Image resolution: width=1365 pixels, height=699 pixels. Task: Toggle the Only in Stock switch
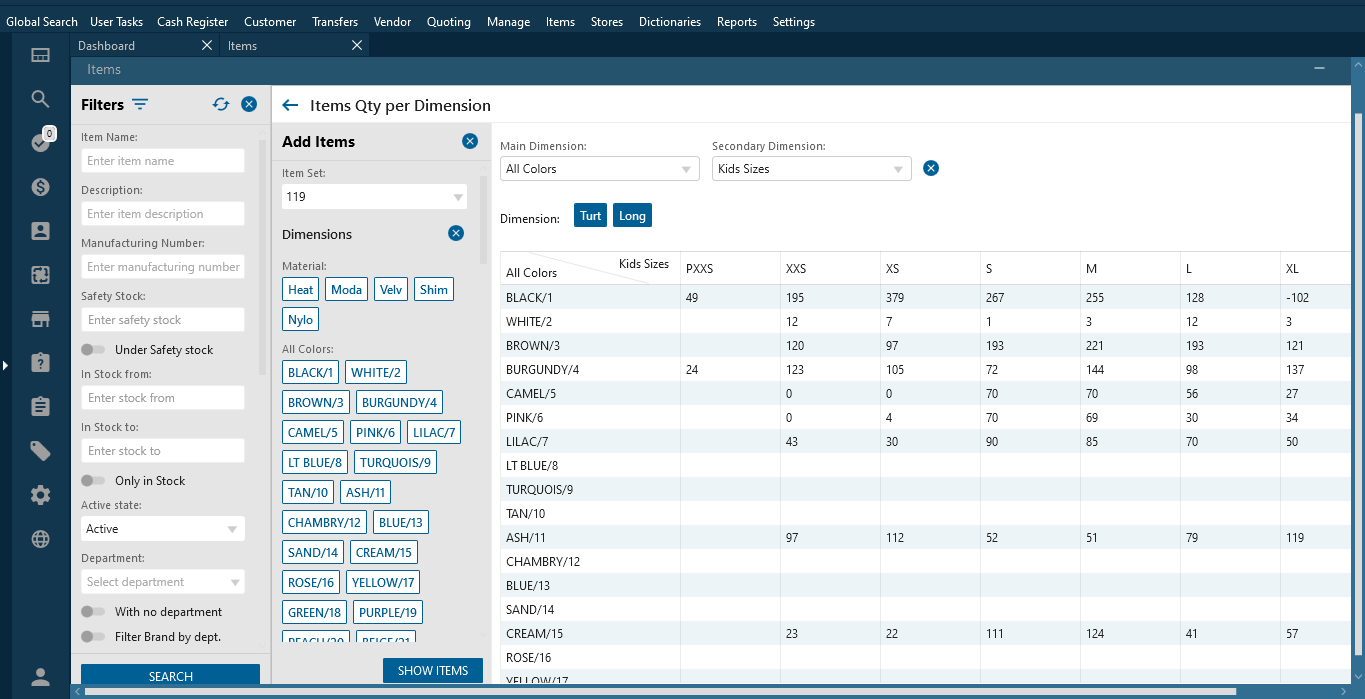click(93, 481)
